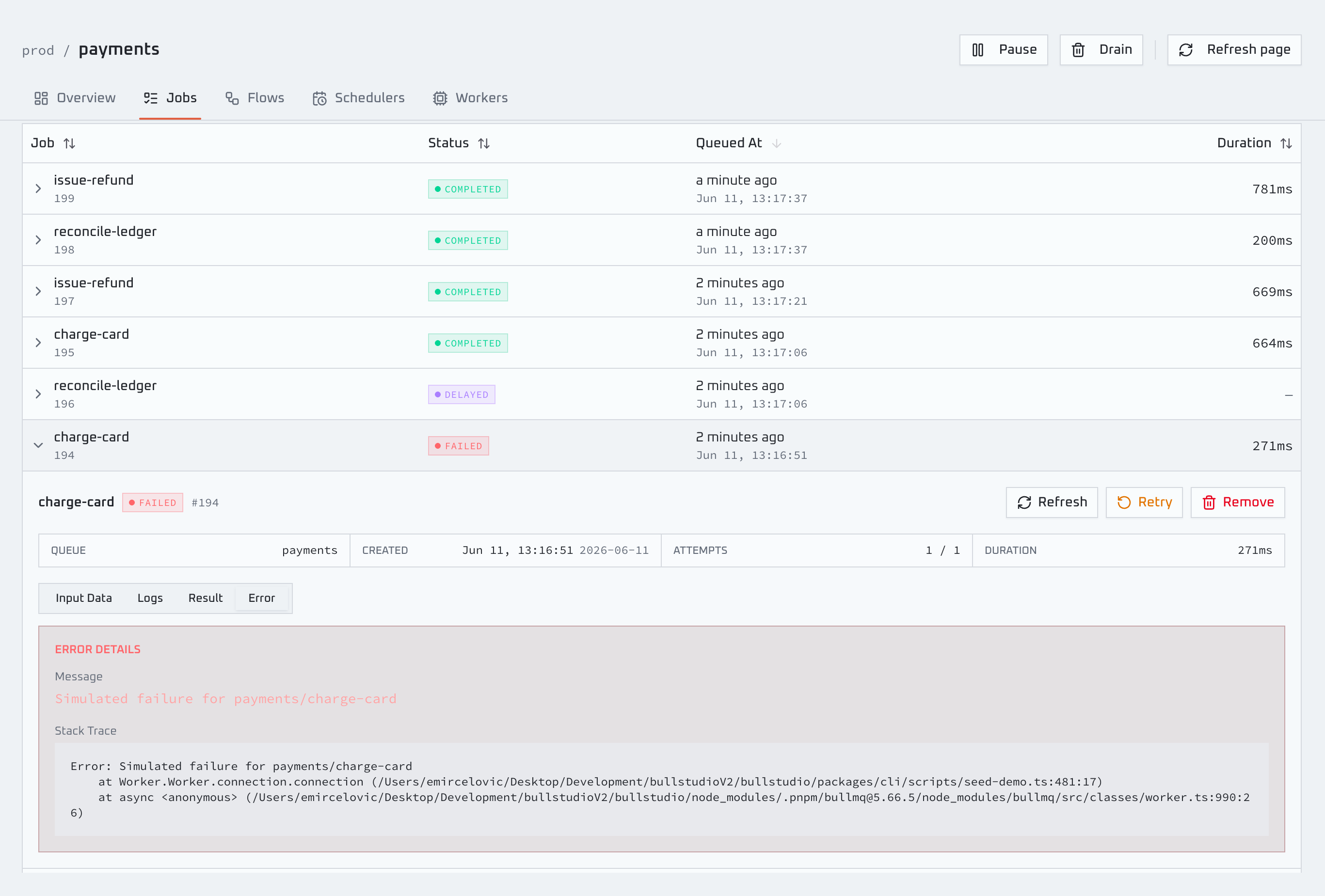Click the COMPLETED badge for issue-refund 197
Screen dimensions: 1325x896
point(467,292)
